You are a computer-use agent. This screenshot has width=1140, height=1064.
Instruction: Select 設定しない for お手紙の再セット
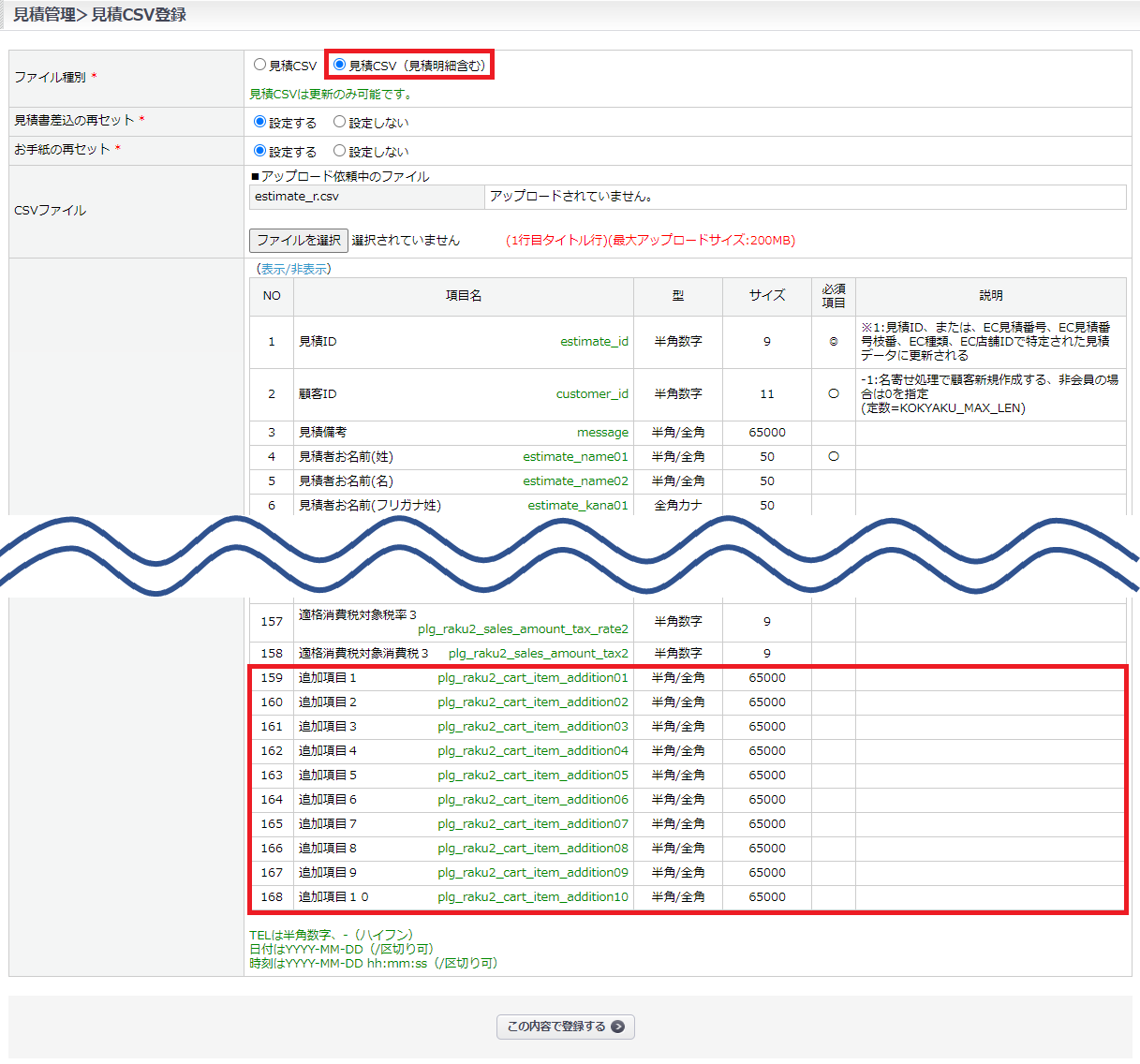(x=340, y=151)
